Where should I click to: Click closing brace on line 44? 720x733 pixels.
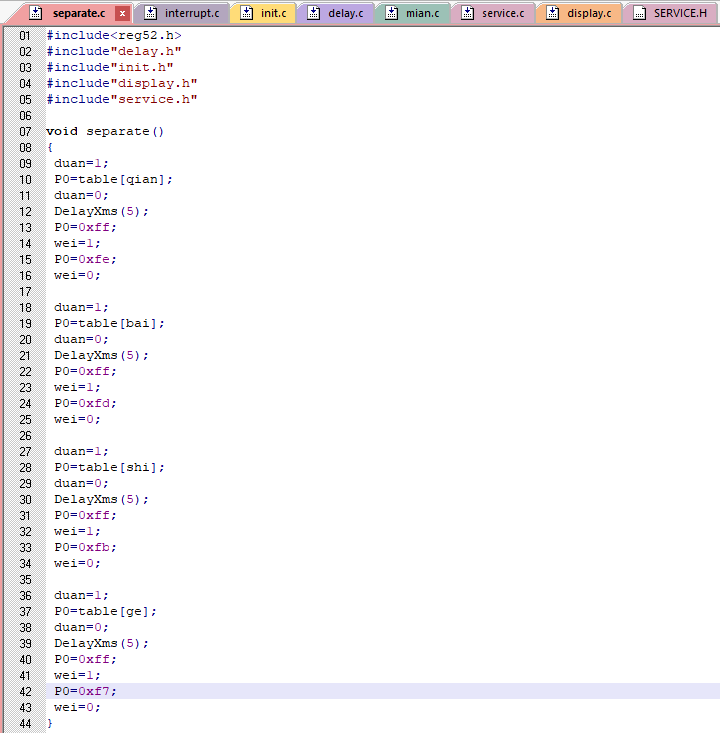coord(50,723)
